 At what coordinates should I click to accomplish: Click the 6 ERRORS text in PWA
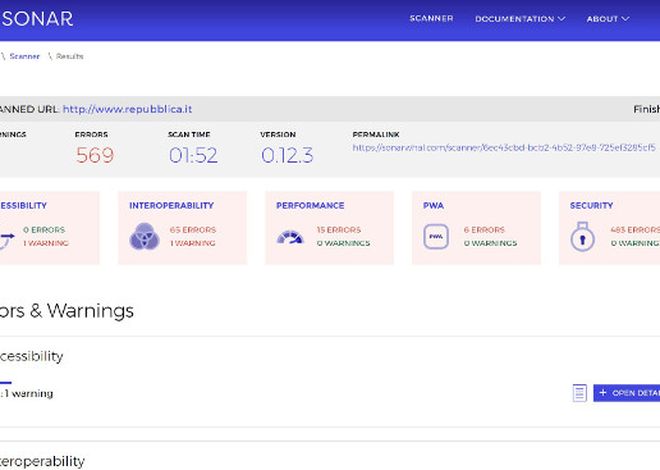(x=484, y=230)
